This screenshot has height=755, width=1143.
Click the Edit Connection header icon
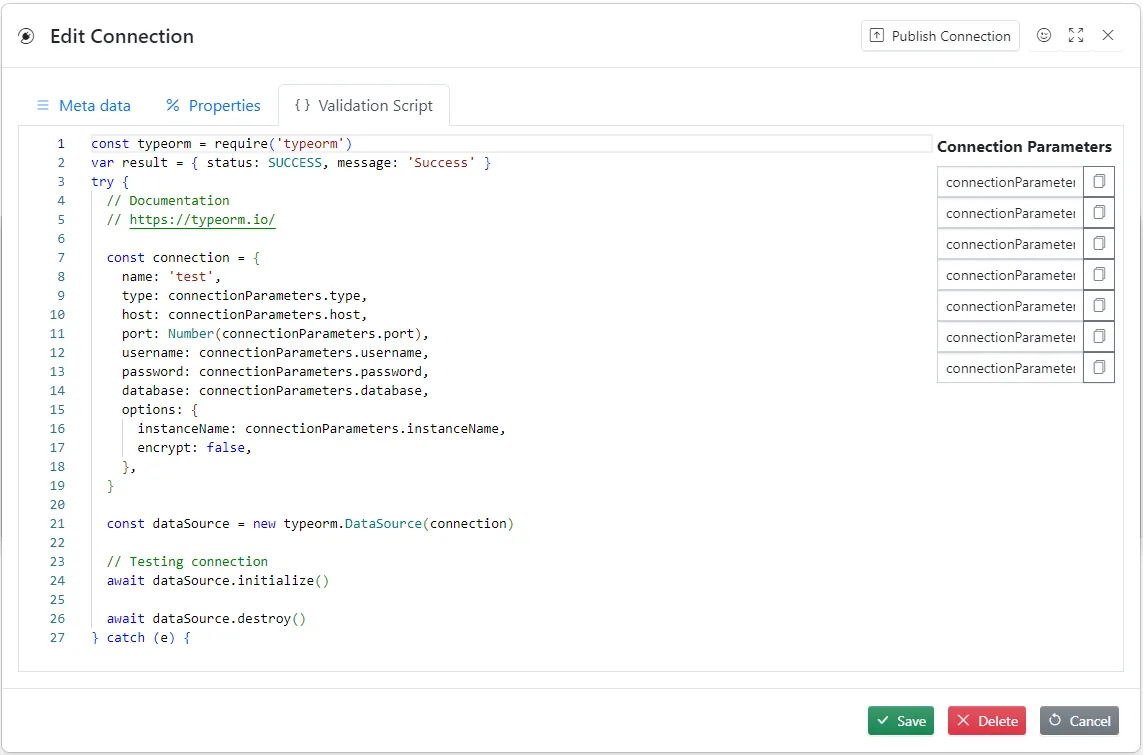click(x=25, y=35)
